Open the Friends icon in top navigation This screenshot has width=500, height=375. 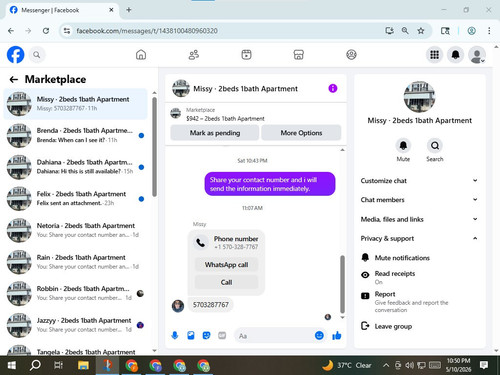(x=194, y=55)
